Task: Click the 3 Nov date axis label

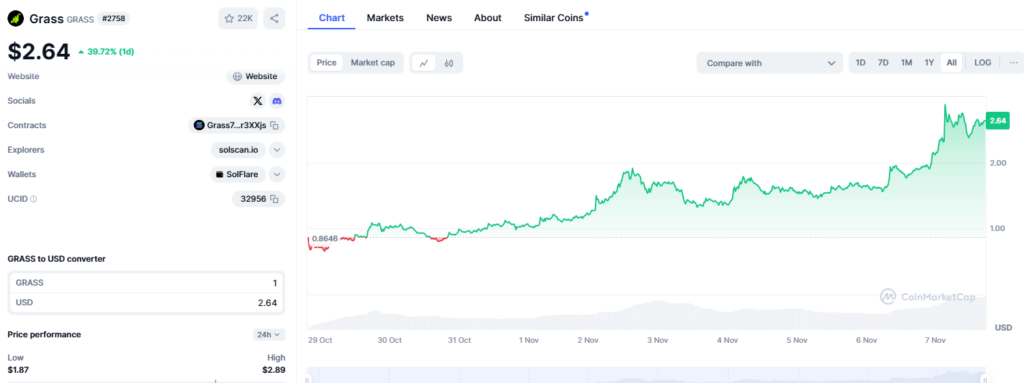Action: pyautogui.click(x=657, y=340)
